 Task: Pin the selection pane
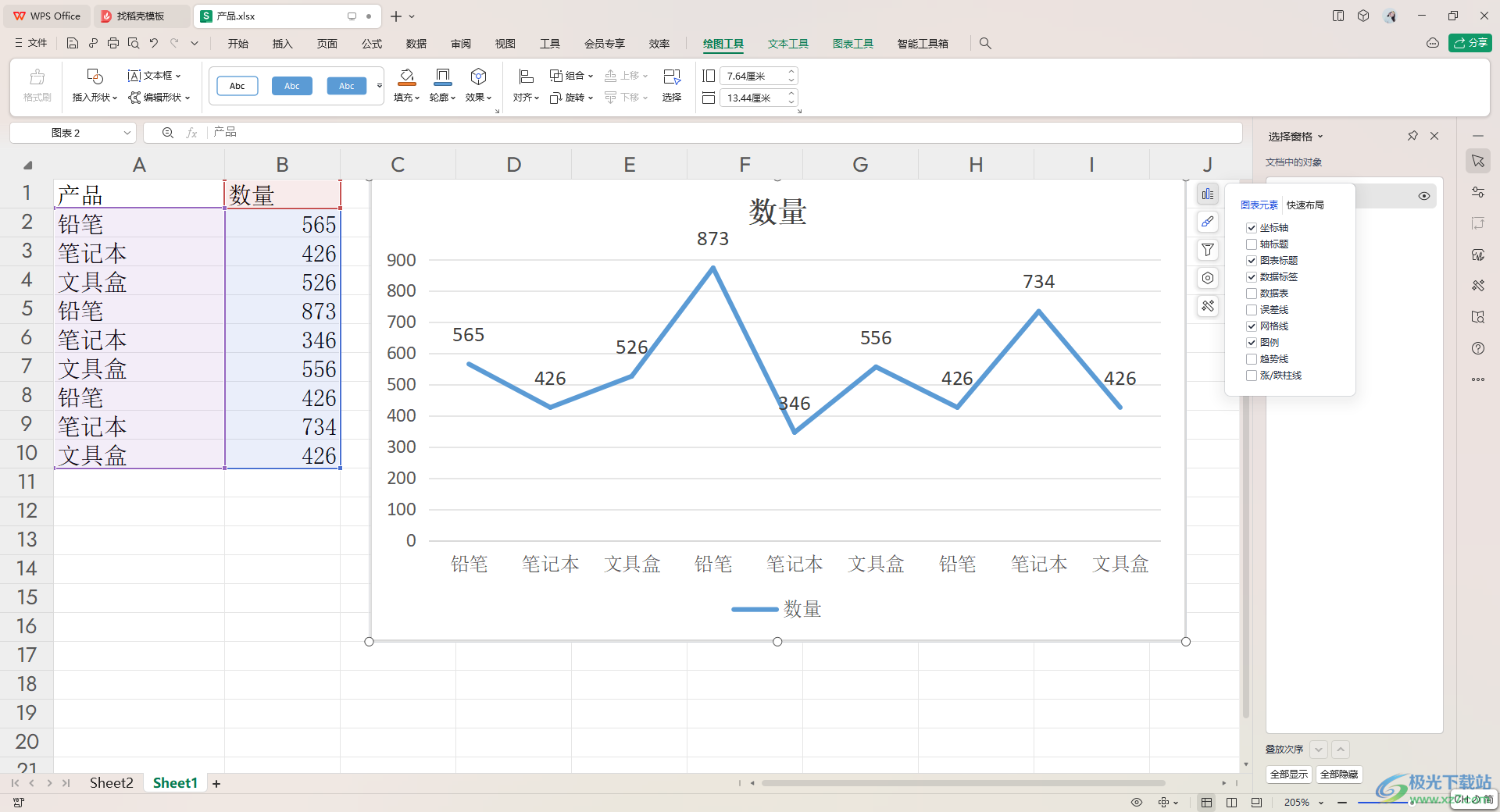click(1412, 136)
